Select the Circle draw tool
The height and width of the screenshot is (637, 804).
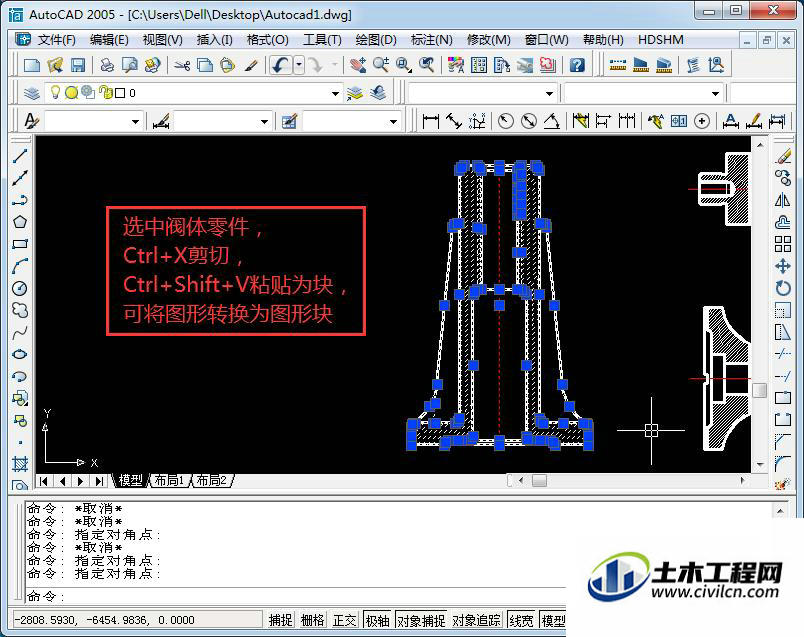(20, 288)
